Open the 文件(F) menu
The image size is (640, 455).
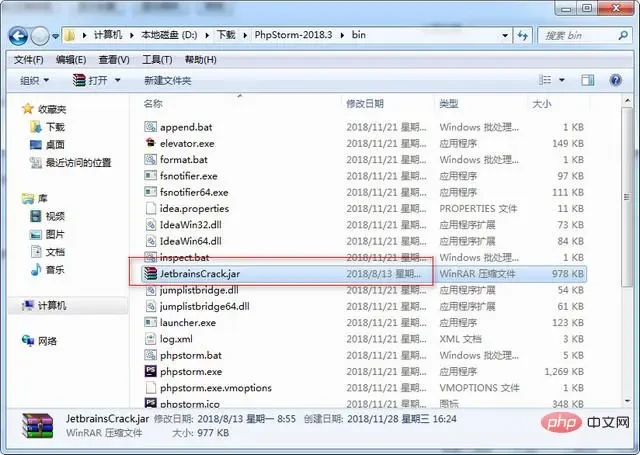pyautogui.click(x=27, y=59)
